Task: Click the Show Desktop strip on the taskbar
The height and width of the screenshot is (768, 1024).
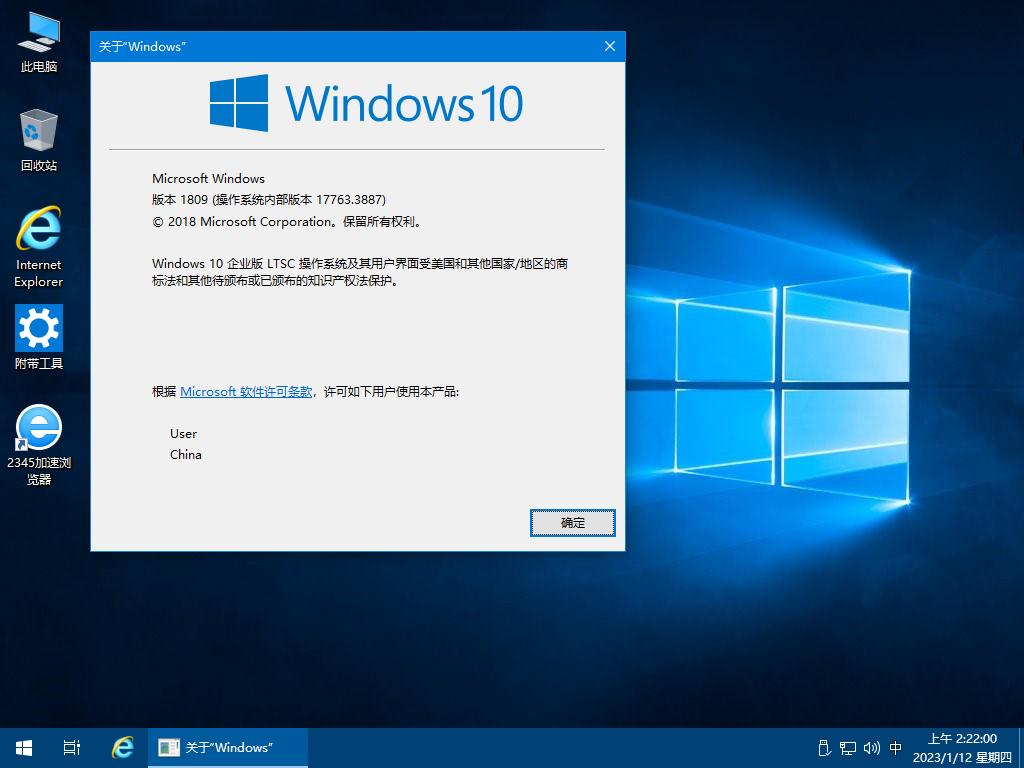Action: click(1021, 748)
